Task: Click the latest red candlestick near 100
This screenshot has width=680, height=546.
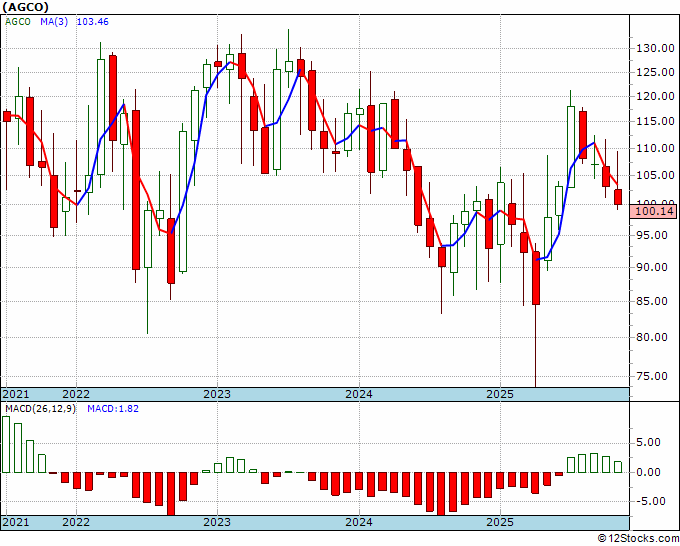Action: [618, 197]
